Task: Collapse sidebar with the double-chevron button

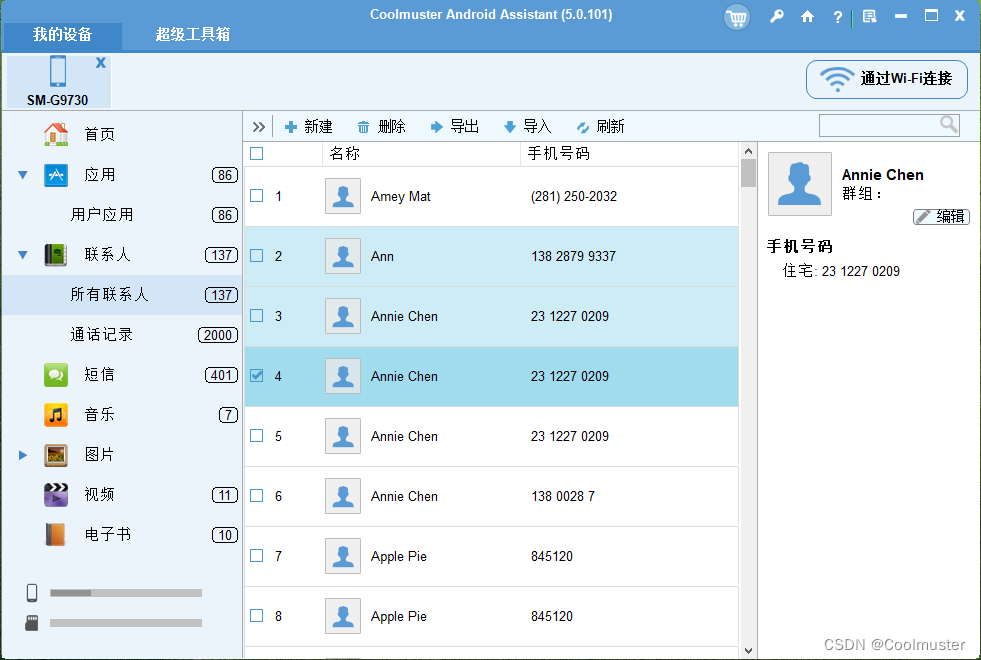Action: click(258, 127)
